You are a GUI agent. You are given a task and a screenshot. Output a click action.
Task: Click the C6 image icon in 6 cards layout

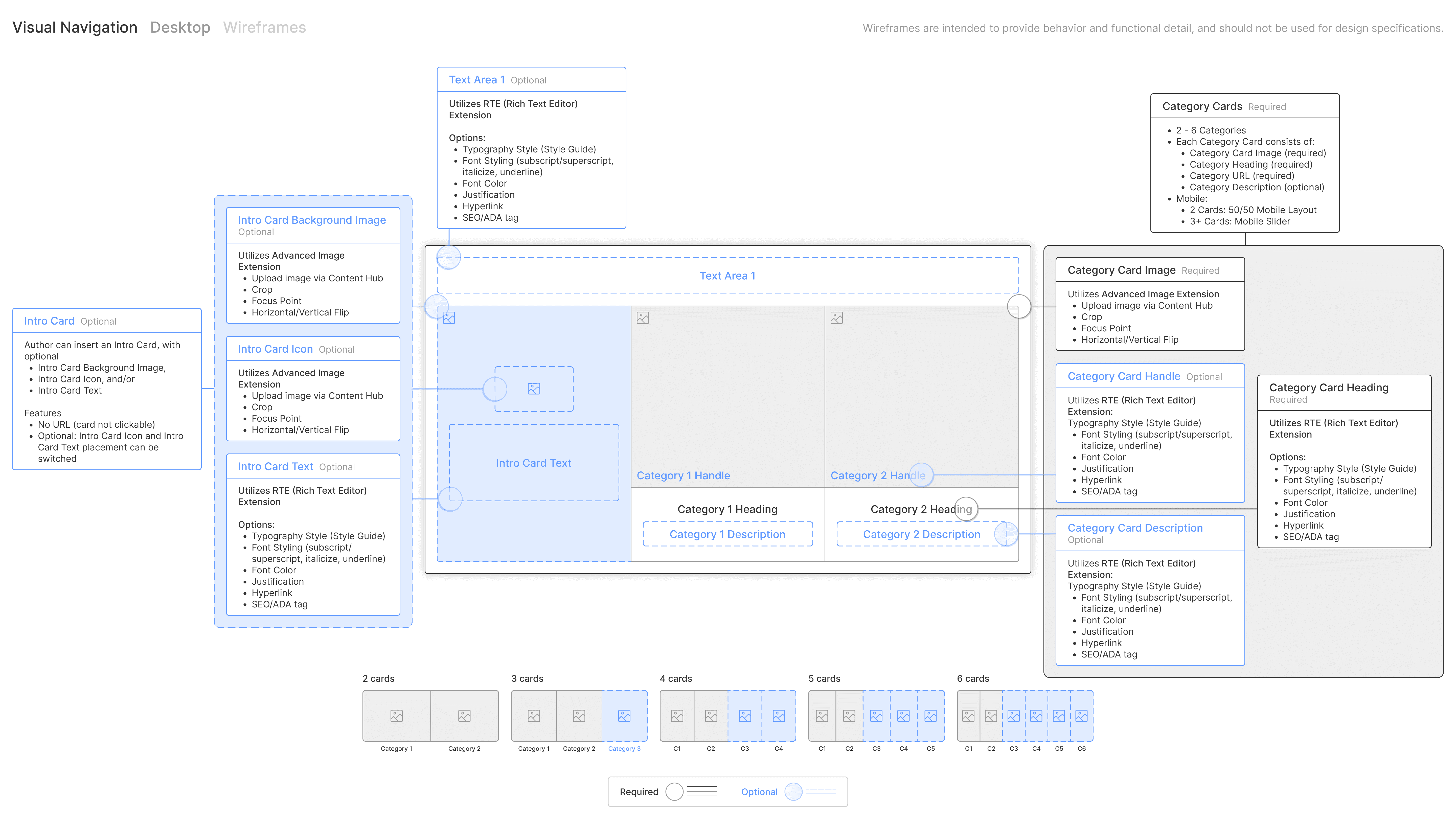pos(1081,716)
